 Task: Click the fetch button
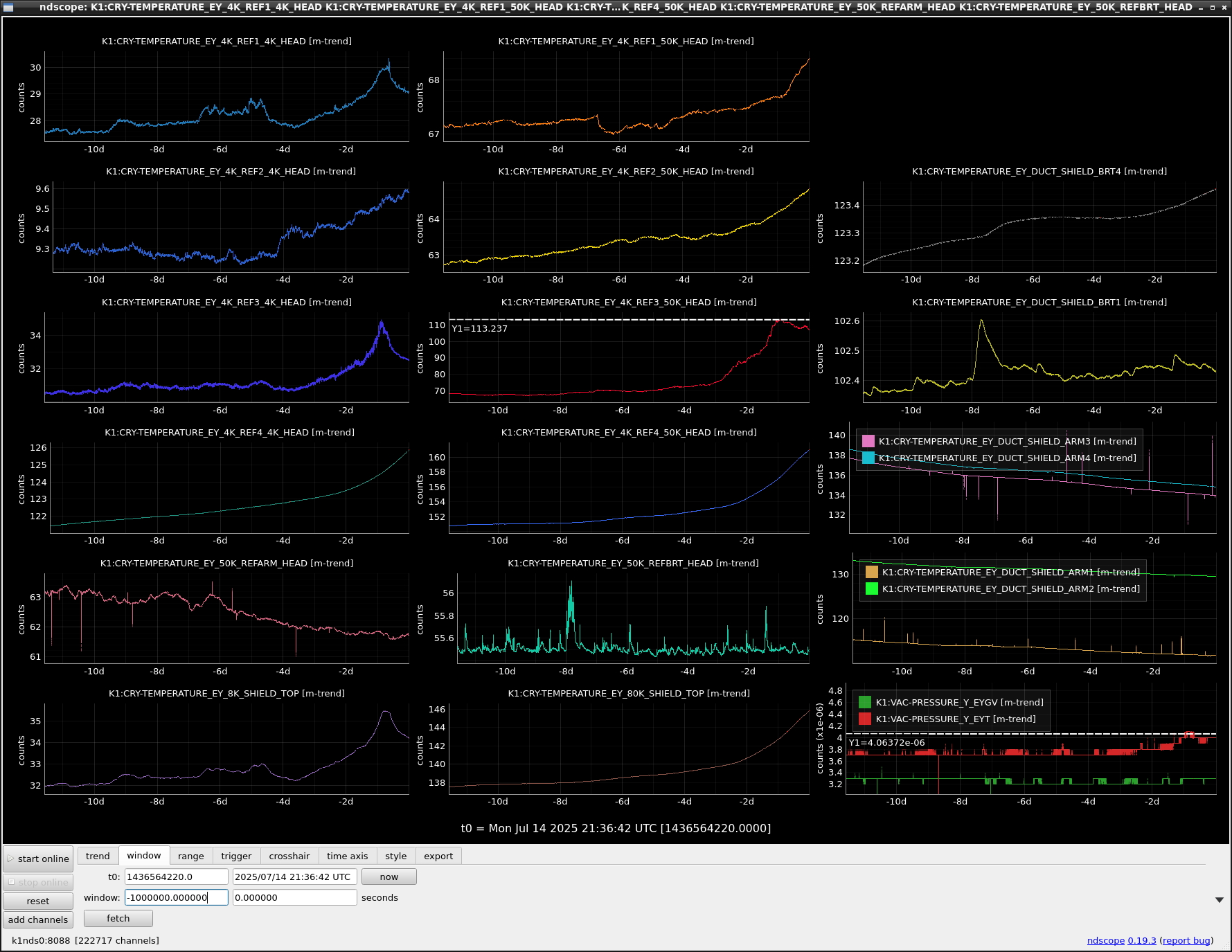tap(118, 918)
